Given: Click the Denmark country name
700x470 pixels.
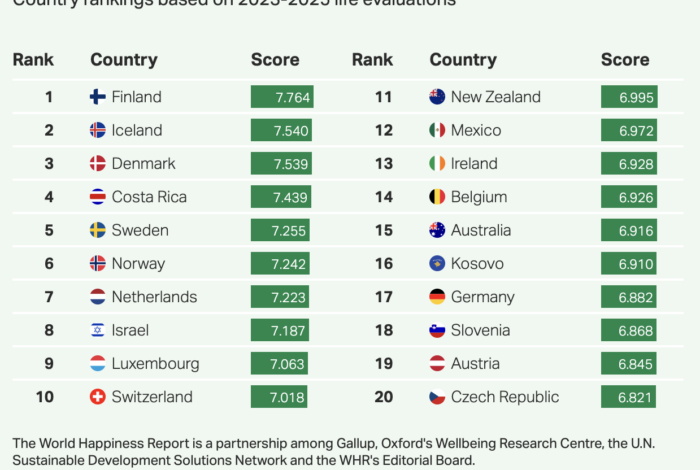Looking at the screenshot, I should pyautogui.click(x=143, y=164).
